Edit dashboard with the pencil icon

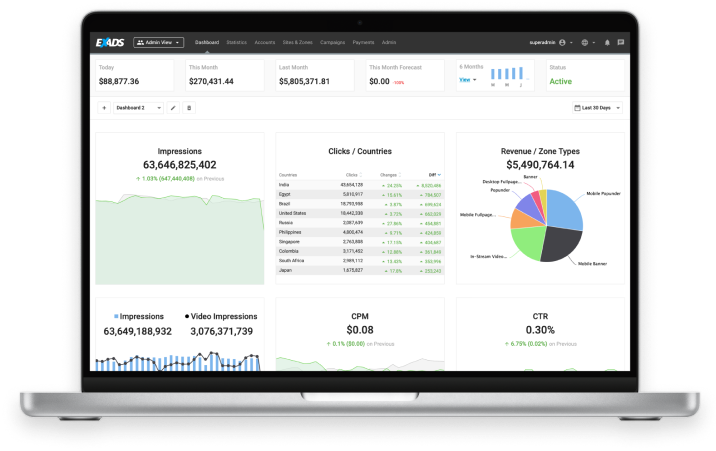[173, 108]
